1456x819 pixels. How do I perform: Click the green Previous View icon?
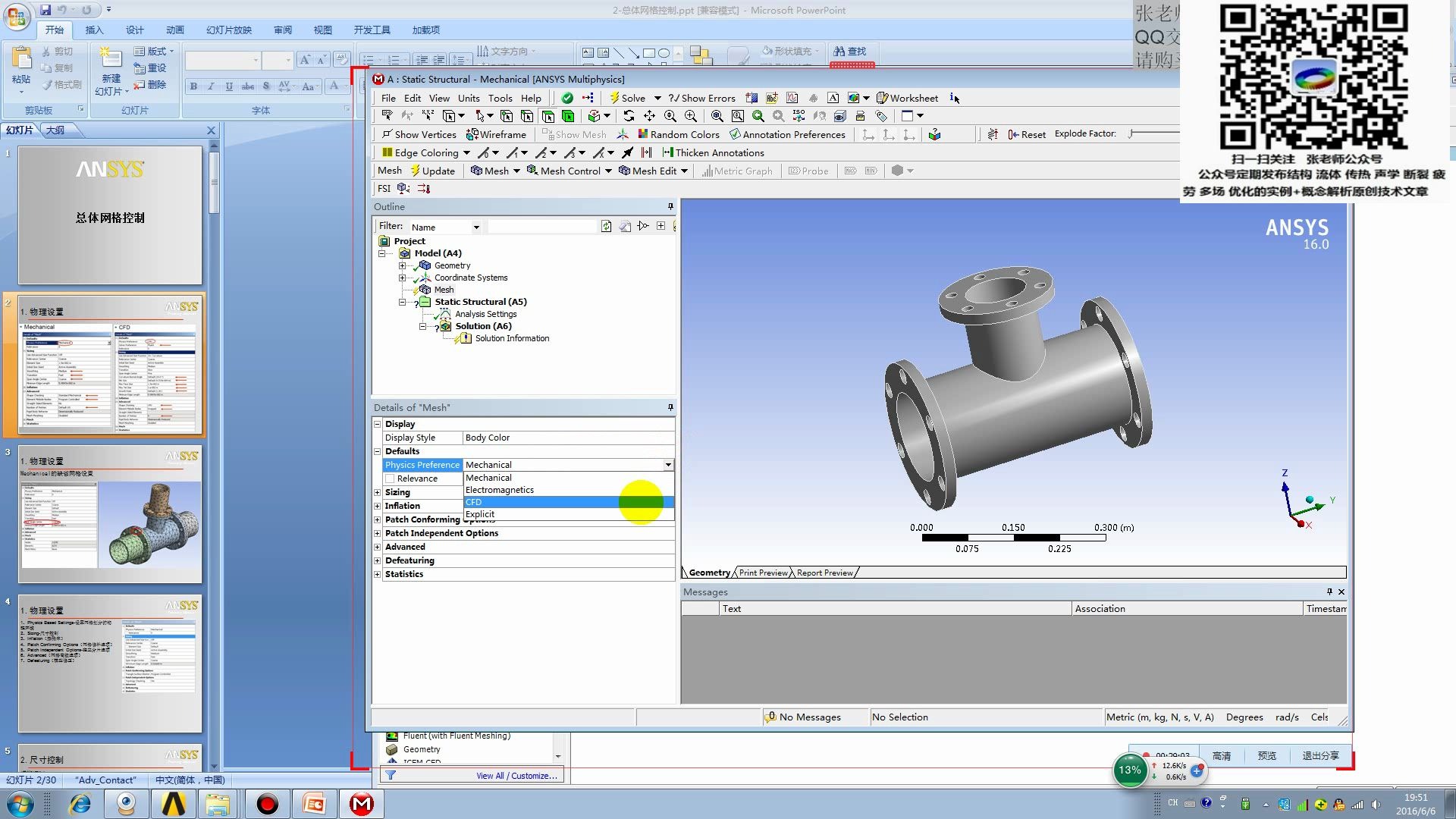click(758, 116)
